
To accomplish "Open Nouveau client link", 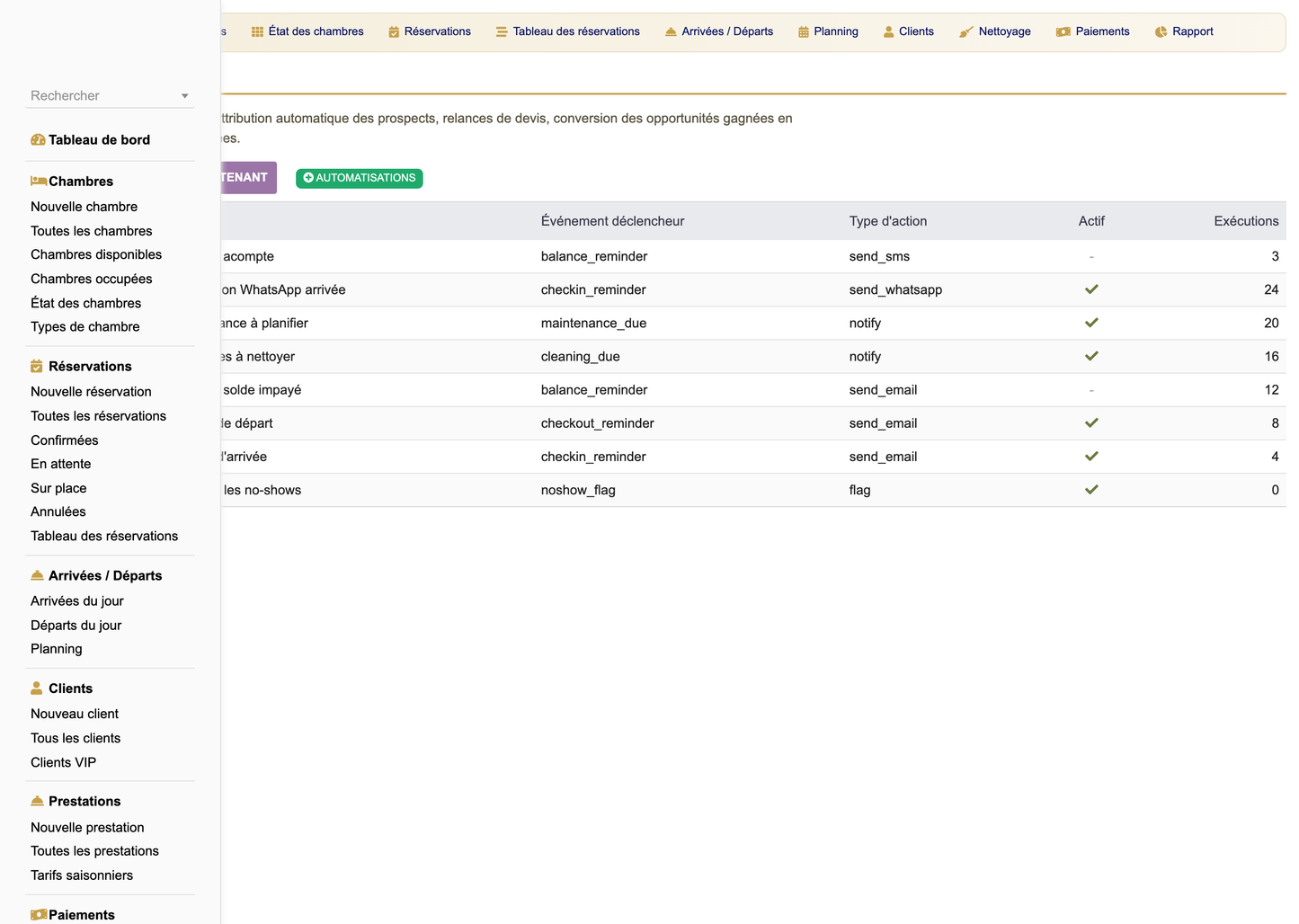I will pyautogui.click(x=75, y=714).
